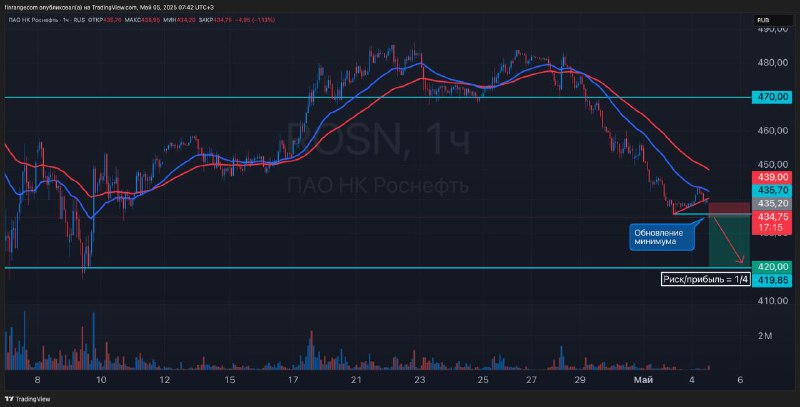Image resolution: width=800 pixels, height=407 pixels.
Task: Click the 435,70 cyan price label
Action: click(771, 190)
